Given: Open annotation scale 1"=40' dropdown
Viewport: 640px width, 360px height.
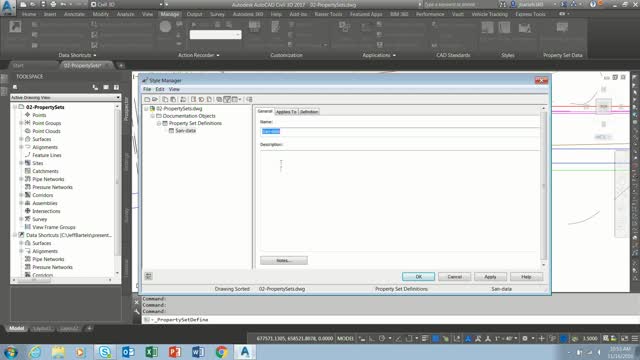Looking at the screenshot, I should [506, 338].
